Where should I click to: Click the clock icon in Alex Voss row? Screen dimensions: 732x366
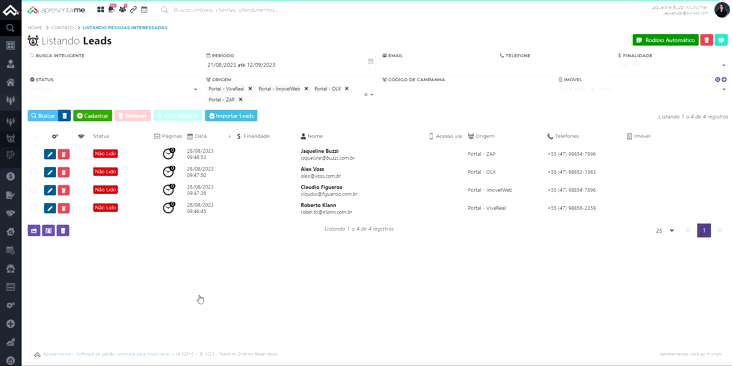click(x=169, y=172)
